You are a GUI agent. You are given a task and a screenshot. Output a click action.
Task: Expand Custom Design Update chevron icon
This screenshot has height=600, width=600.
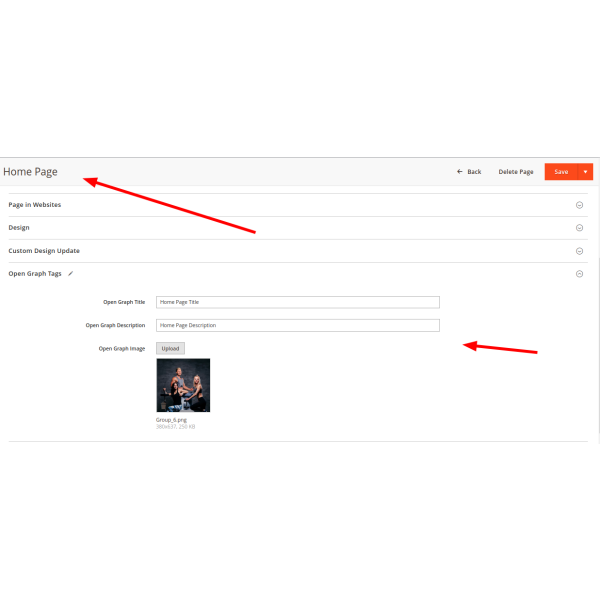[x=579, y=251]
